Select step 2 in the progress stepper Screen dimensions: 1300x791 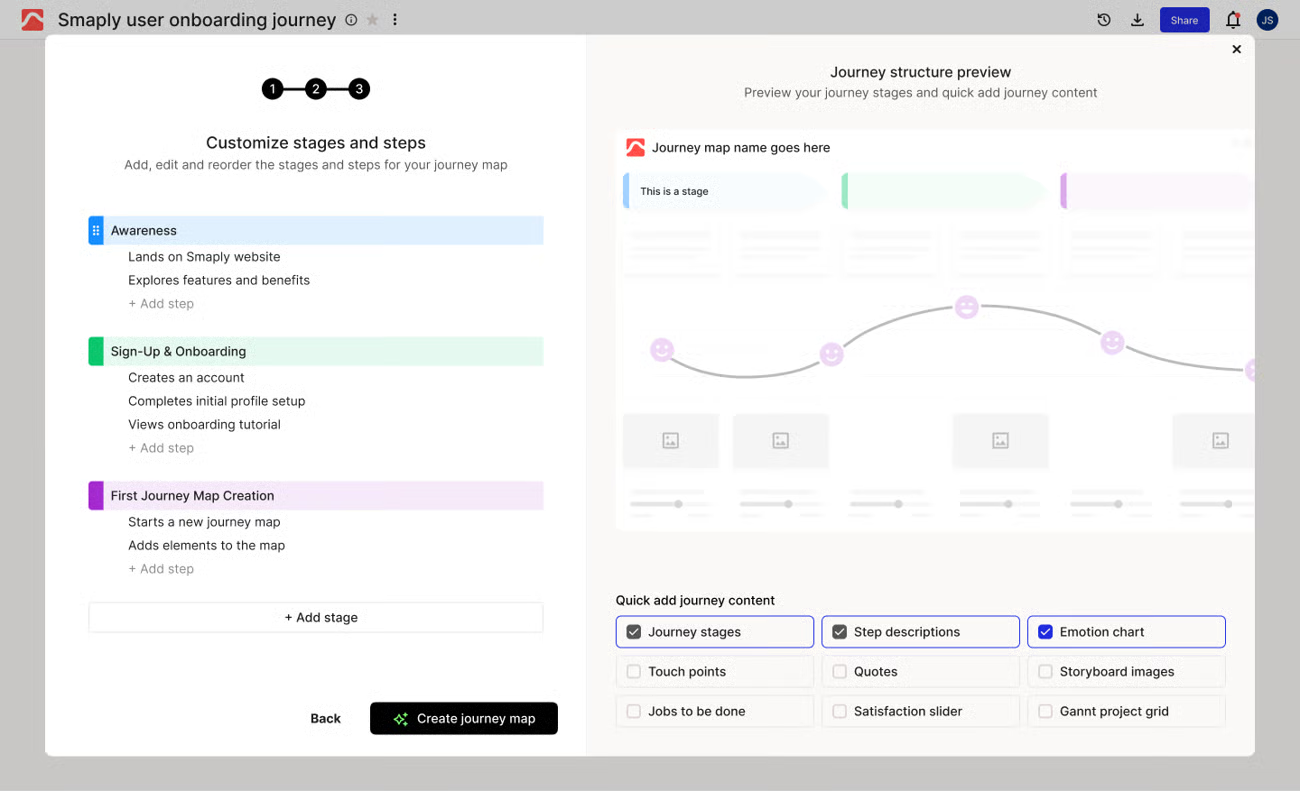pos(316,88)
